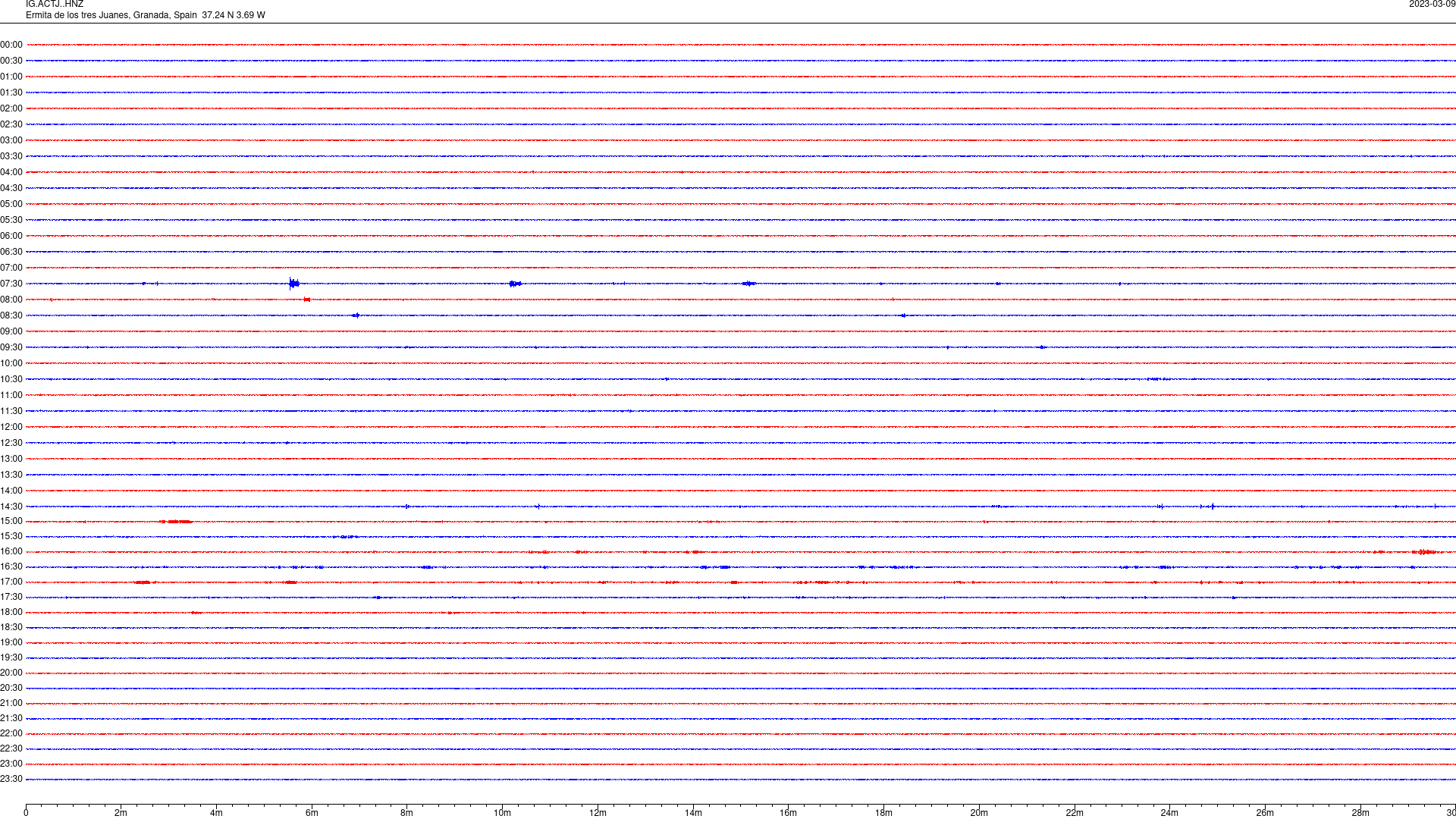The width and height of the screenshot is (1456, 819).
Task: Select the 14:30 row time label
Action: point(11,507)
